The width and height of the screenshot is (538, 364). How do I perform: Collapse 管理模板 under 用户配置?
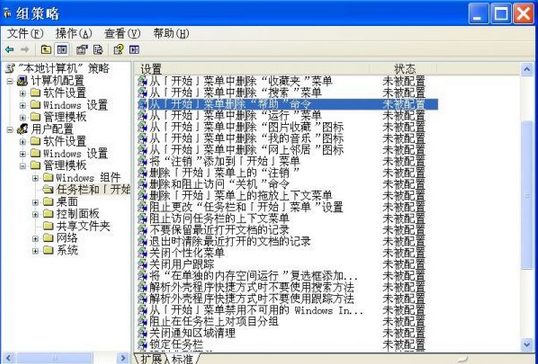pos(23,166)
